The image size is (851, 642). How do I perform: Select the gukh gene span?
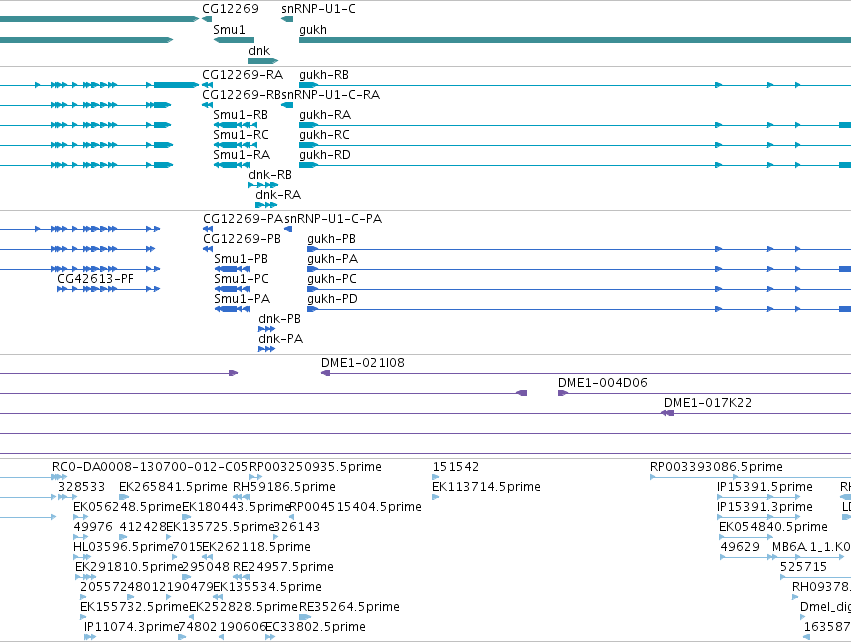(575, 40)
